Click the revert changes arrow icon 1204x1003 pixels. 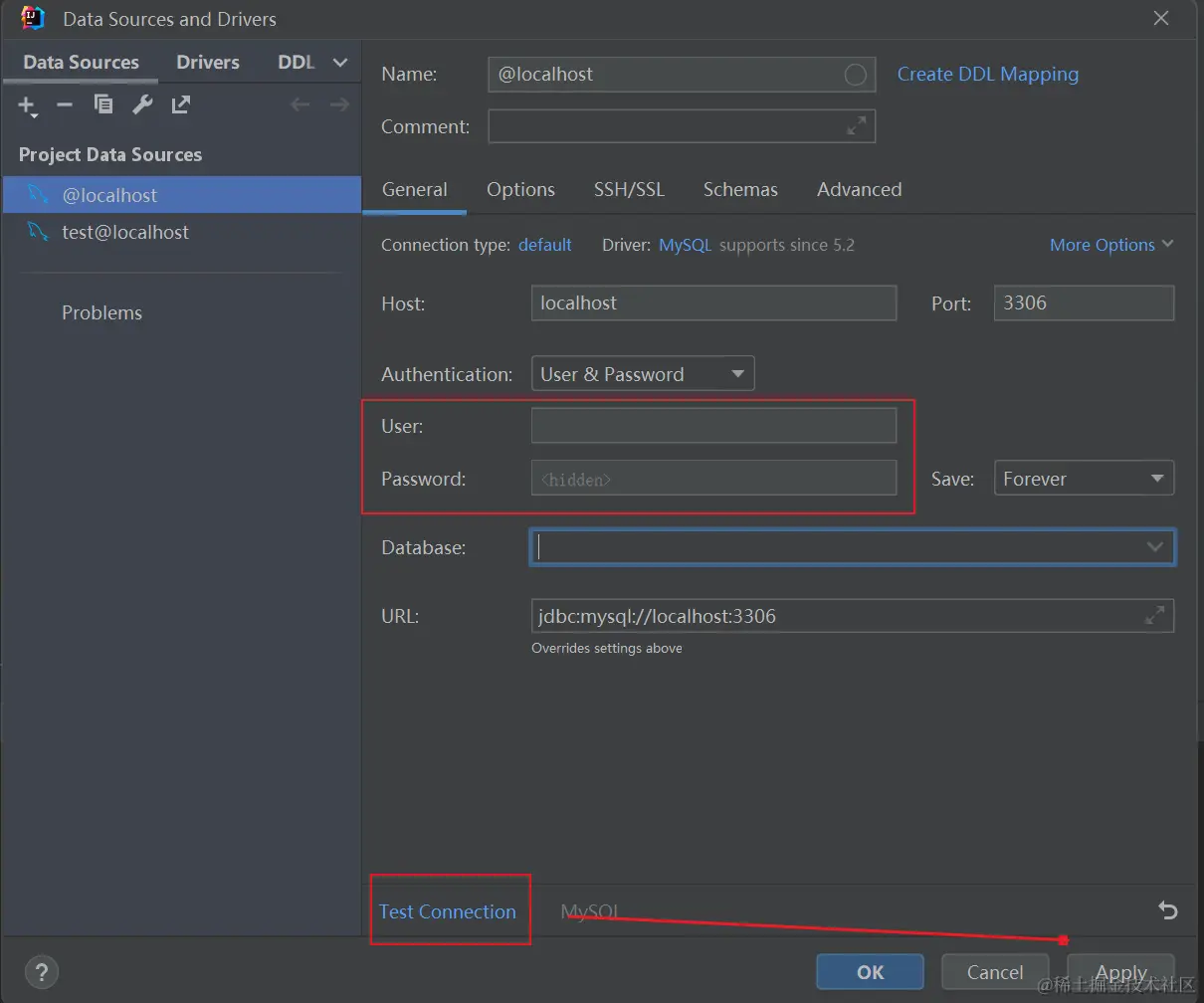(1168, 910)
